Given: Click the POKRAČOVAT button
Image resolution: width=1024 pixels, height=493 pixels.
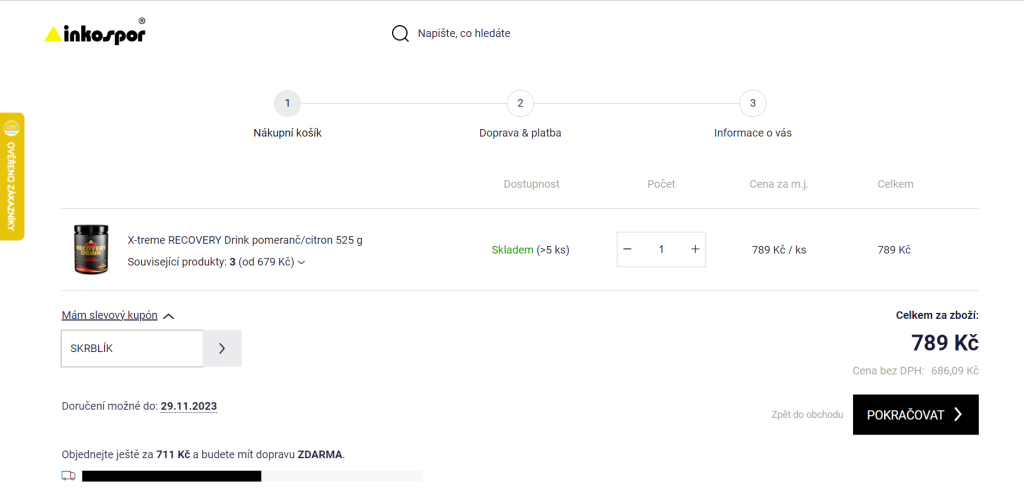Looking at the screenshot, I should pyautogui.click(x=916, y=415).
